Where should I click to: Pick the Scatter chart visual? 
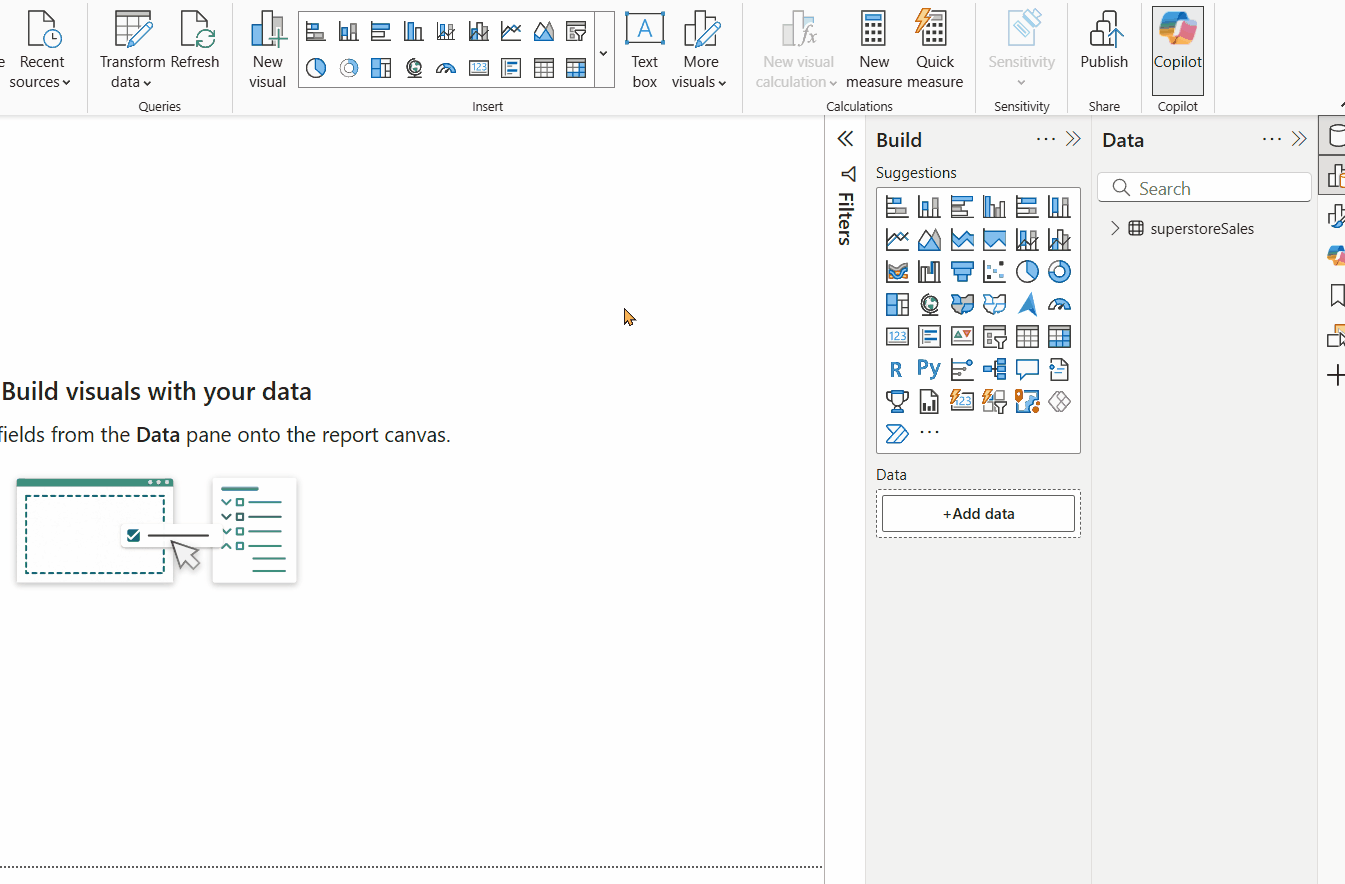tap(994, 271)
